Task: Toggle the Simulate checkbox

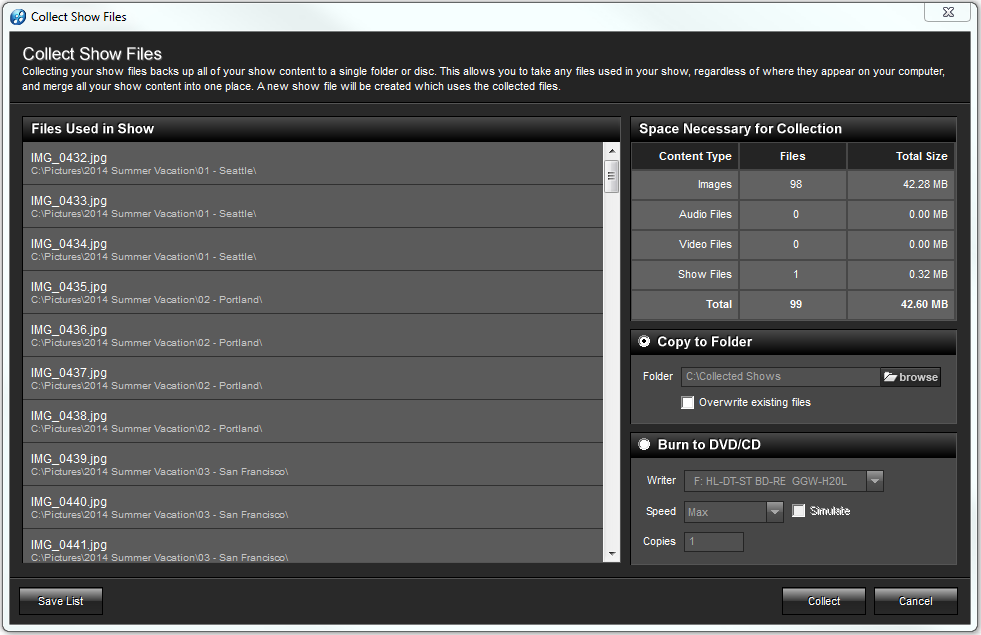Action: [799, 511]
